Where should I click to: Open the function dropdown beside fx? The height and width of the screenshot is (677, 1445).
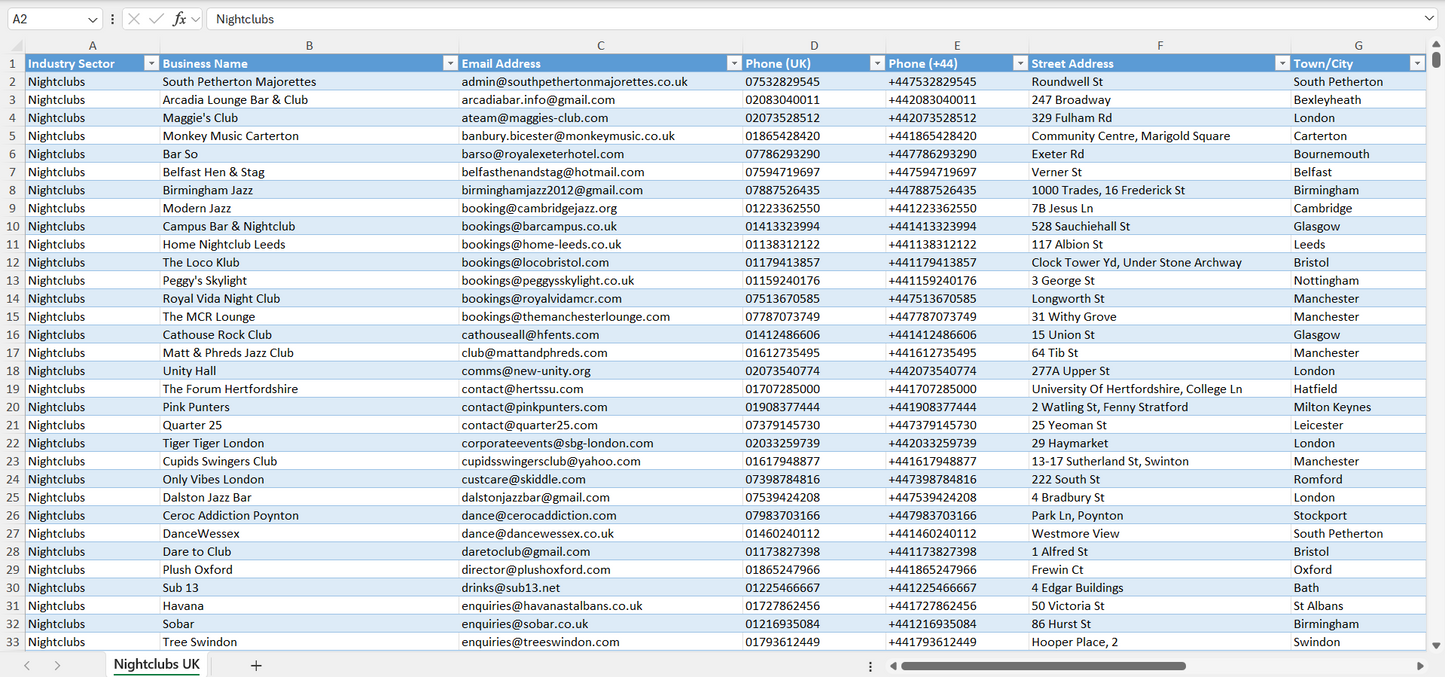(x=196, y=19)
